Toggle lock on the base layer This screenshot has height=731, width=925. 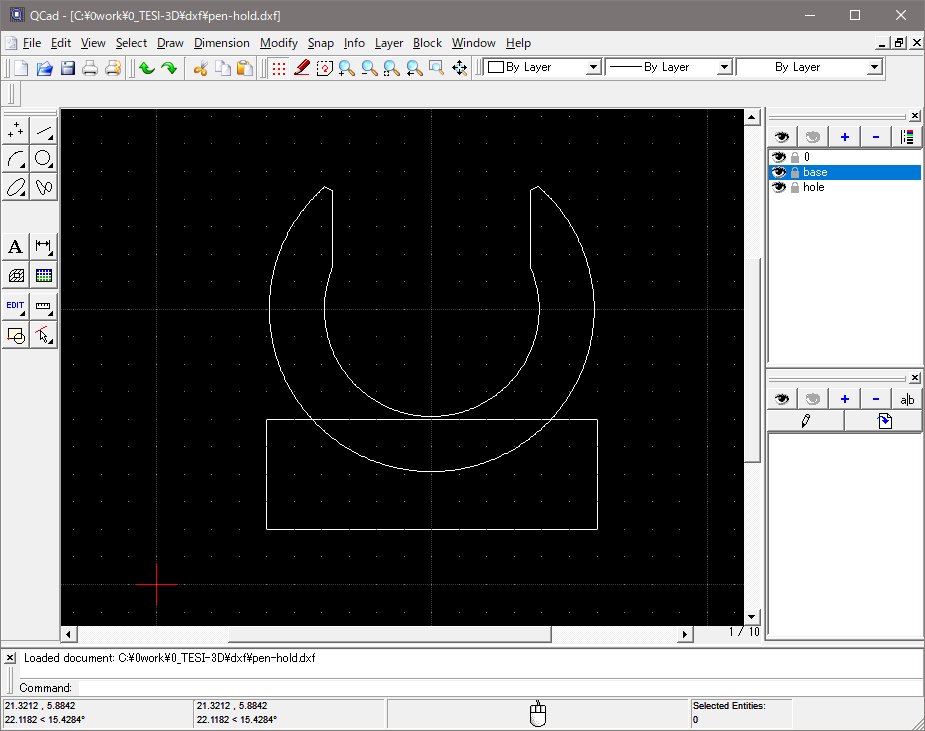tap(795, 172)
